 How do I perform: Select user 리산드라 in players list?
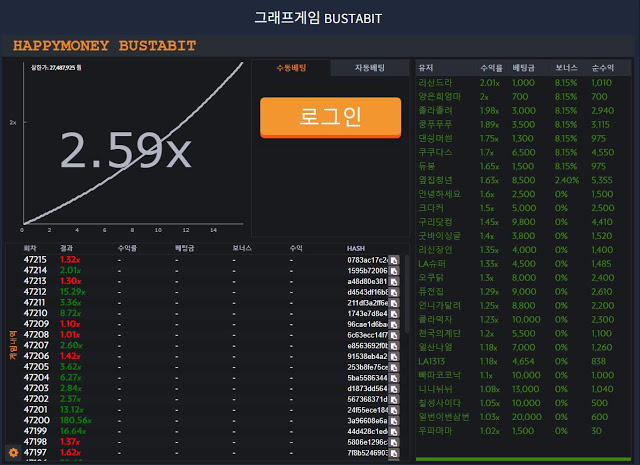click(435, 82)
